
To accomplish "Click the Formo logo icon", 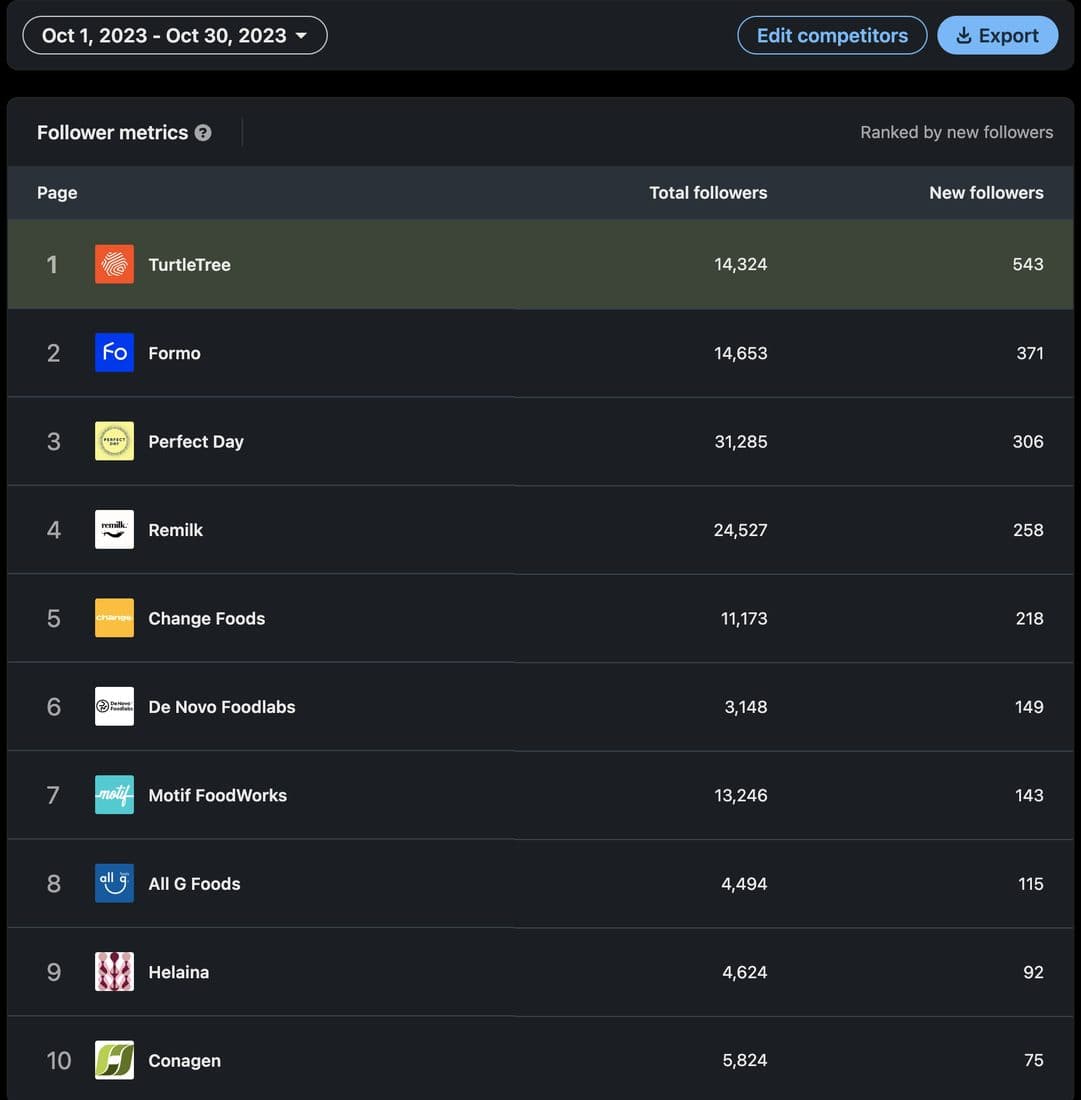I will (x=114, y=353).
